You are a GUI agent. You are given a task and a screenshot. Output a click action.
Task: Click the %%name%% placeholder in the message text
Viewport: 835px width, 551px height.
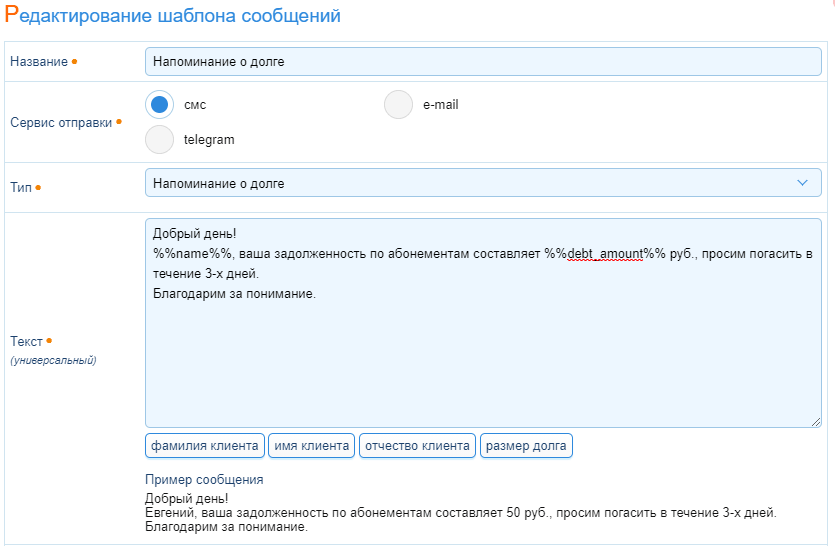tap(192, 254)
